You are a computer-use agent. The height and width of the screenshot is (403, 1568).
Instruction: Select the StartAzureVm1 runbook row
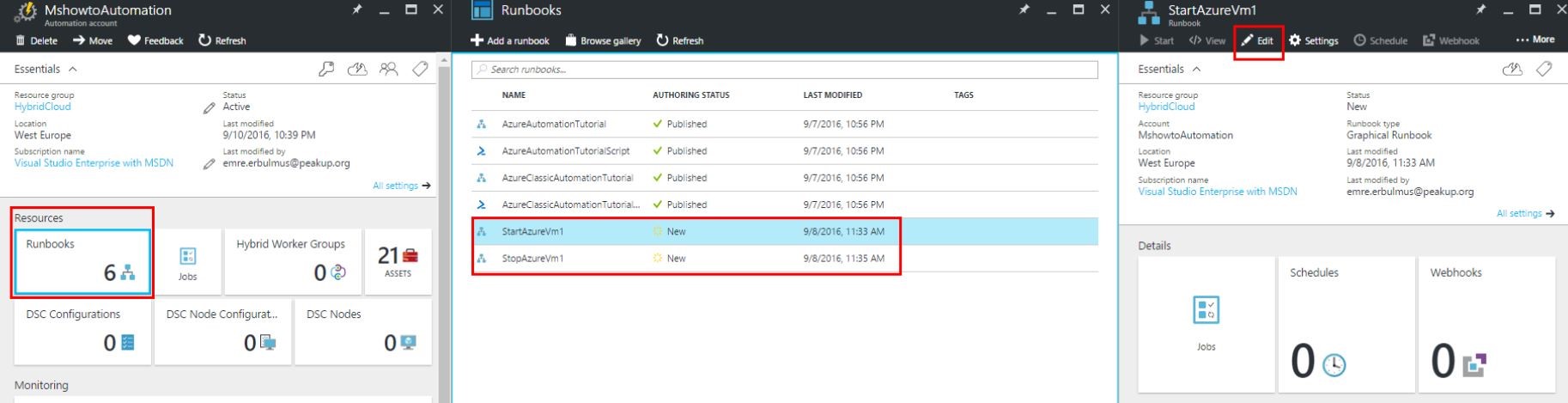coord(785,231)
